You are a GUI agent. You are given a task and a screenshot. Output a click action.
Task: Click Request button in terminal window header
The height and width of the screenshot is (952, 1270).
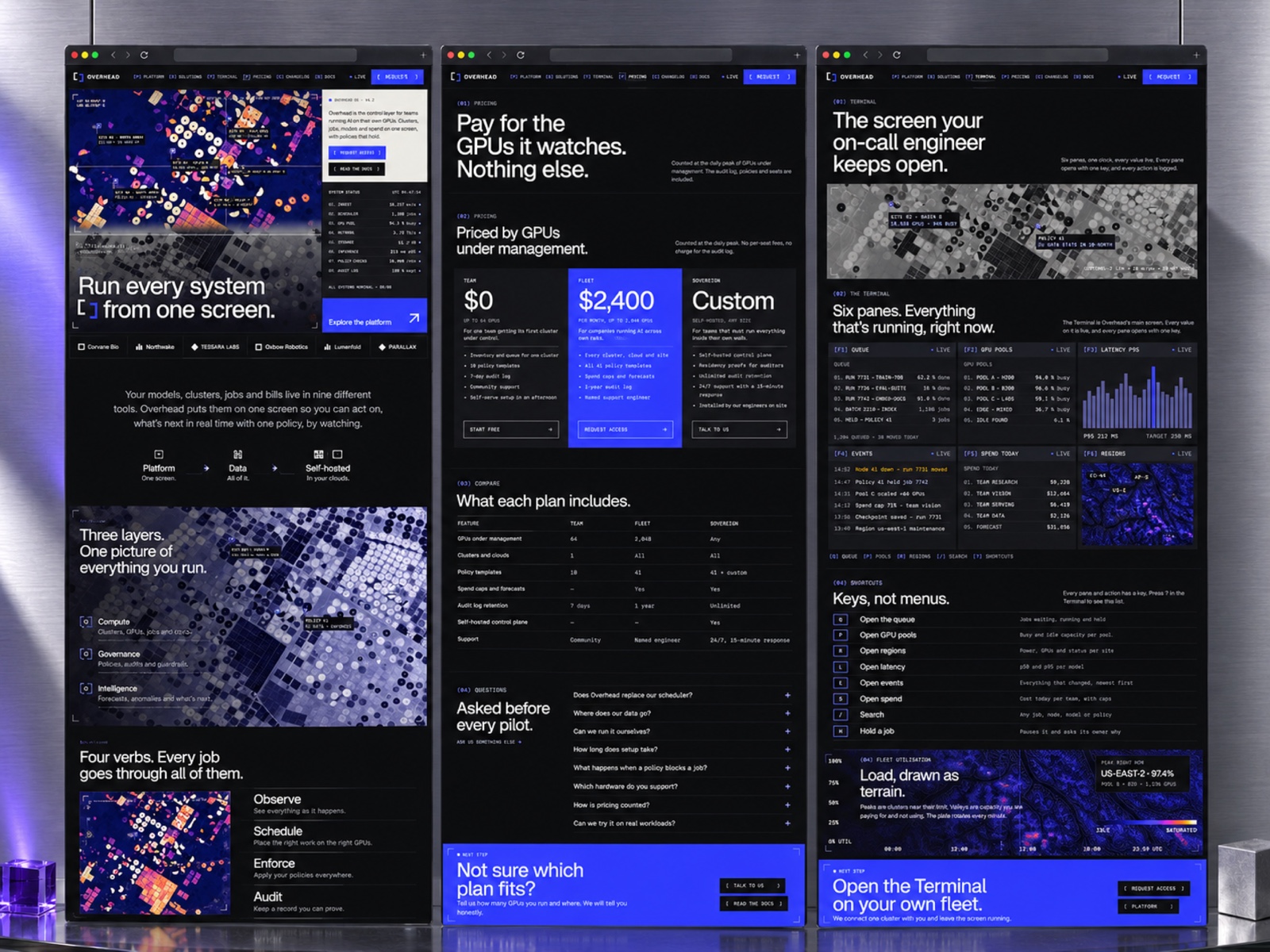pos(1169,77)
